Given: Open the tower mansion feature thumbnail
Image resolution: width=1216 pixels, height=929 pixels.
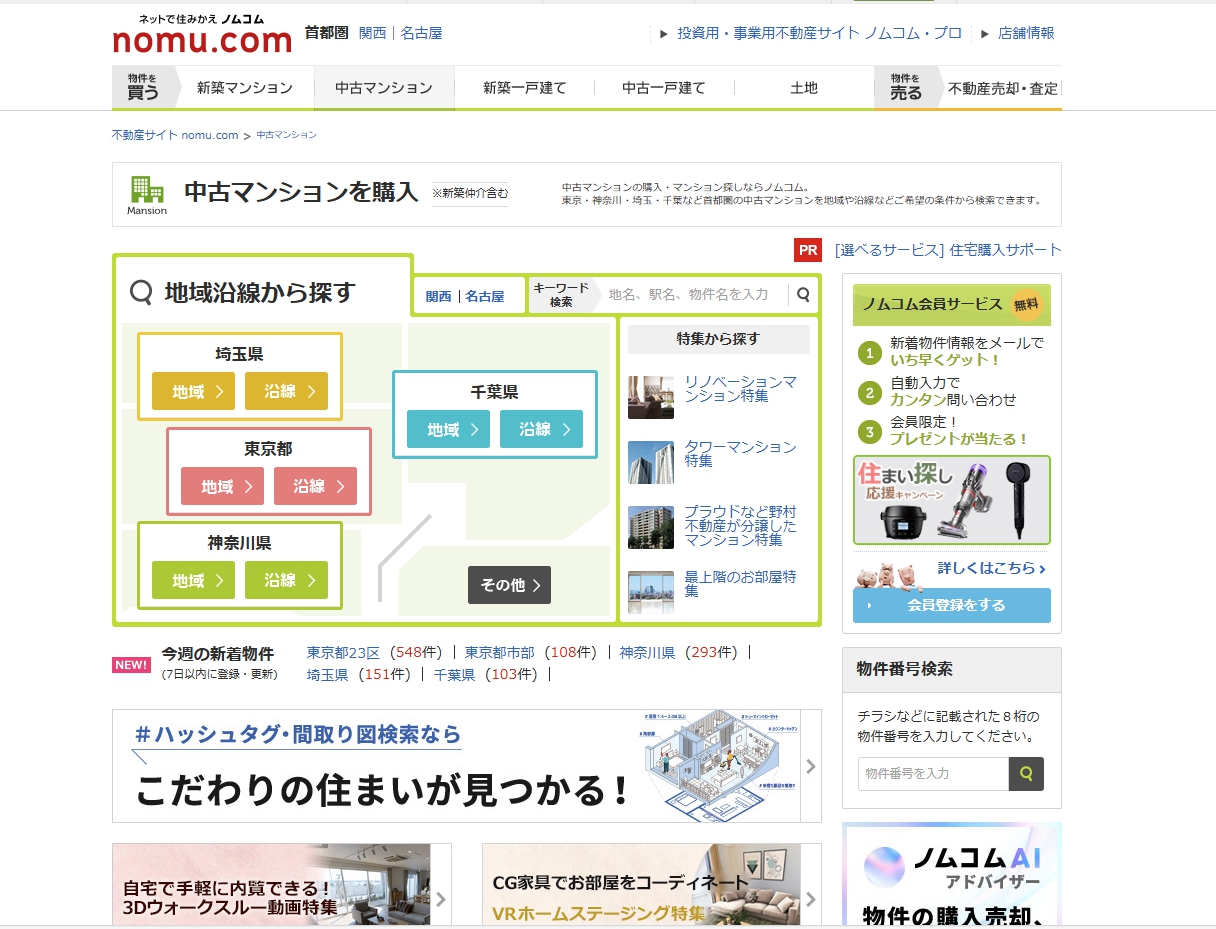Looking at the screenshot, I should (651, 462).
